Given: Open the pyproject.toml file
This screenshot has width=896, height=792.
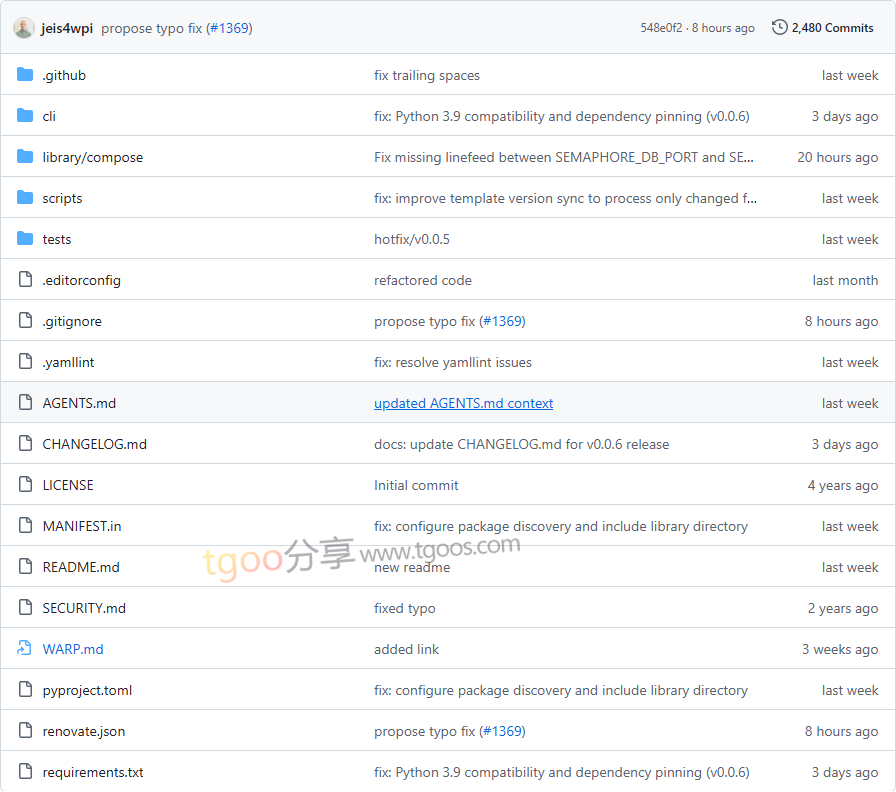Looking at the screenshot, I should coord(87,690).
